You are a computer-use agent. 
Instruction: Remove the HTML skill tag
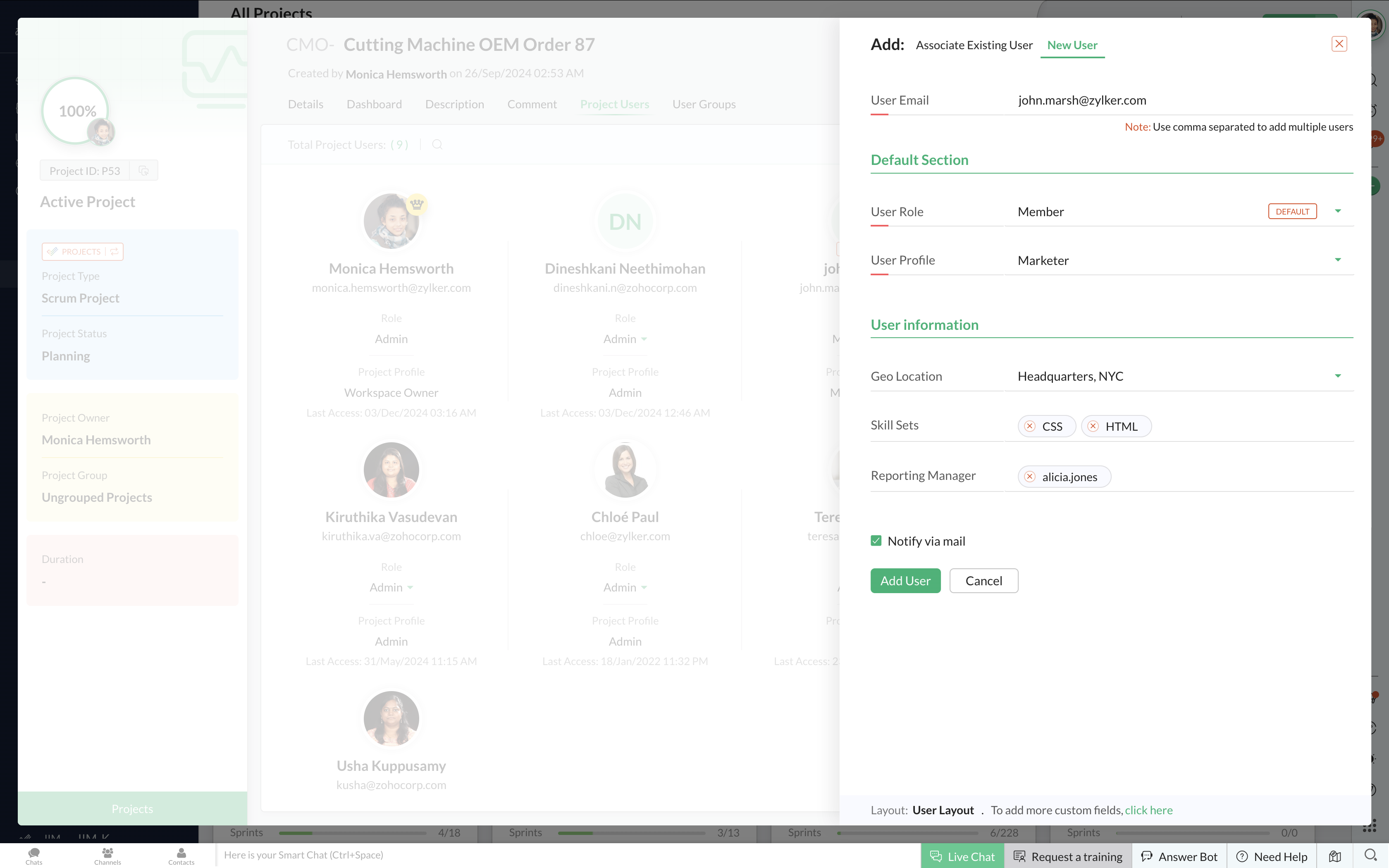(x=1093, y=426)
